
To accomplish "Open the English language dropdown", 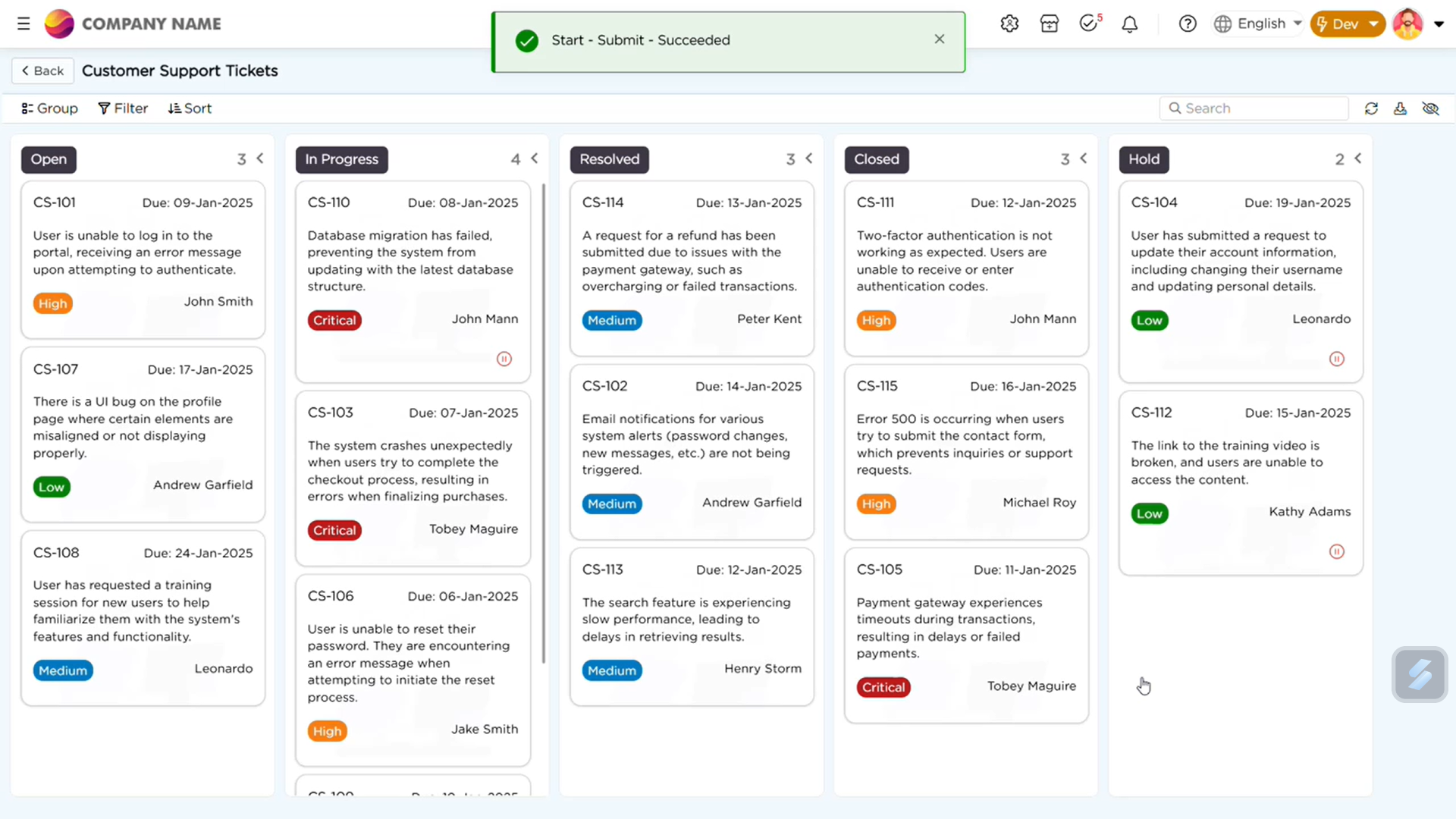I will tap(1257, 24).
